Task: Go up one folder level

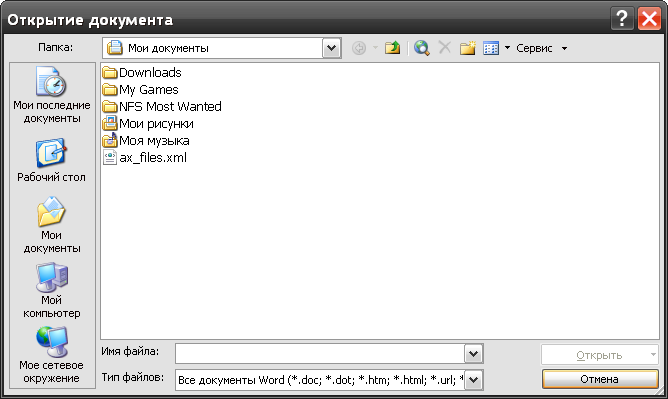Action: click(x=392, y=48)
